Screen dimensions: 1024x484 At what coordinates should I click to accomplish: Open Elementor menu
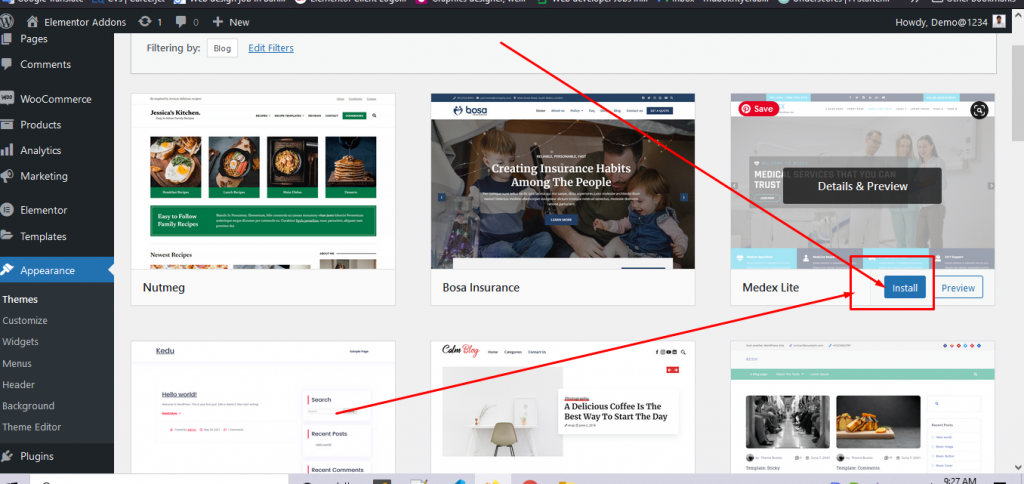(44, 210)
